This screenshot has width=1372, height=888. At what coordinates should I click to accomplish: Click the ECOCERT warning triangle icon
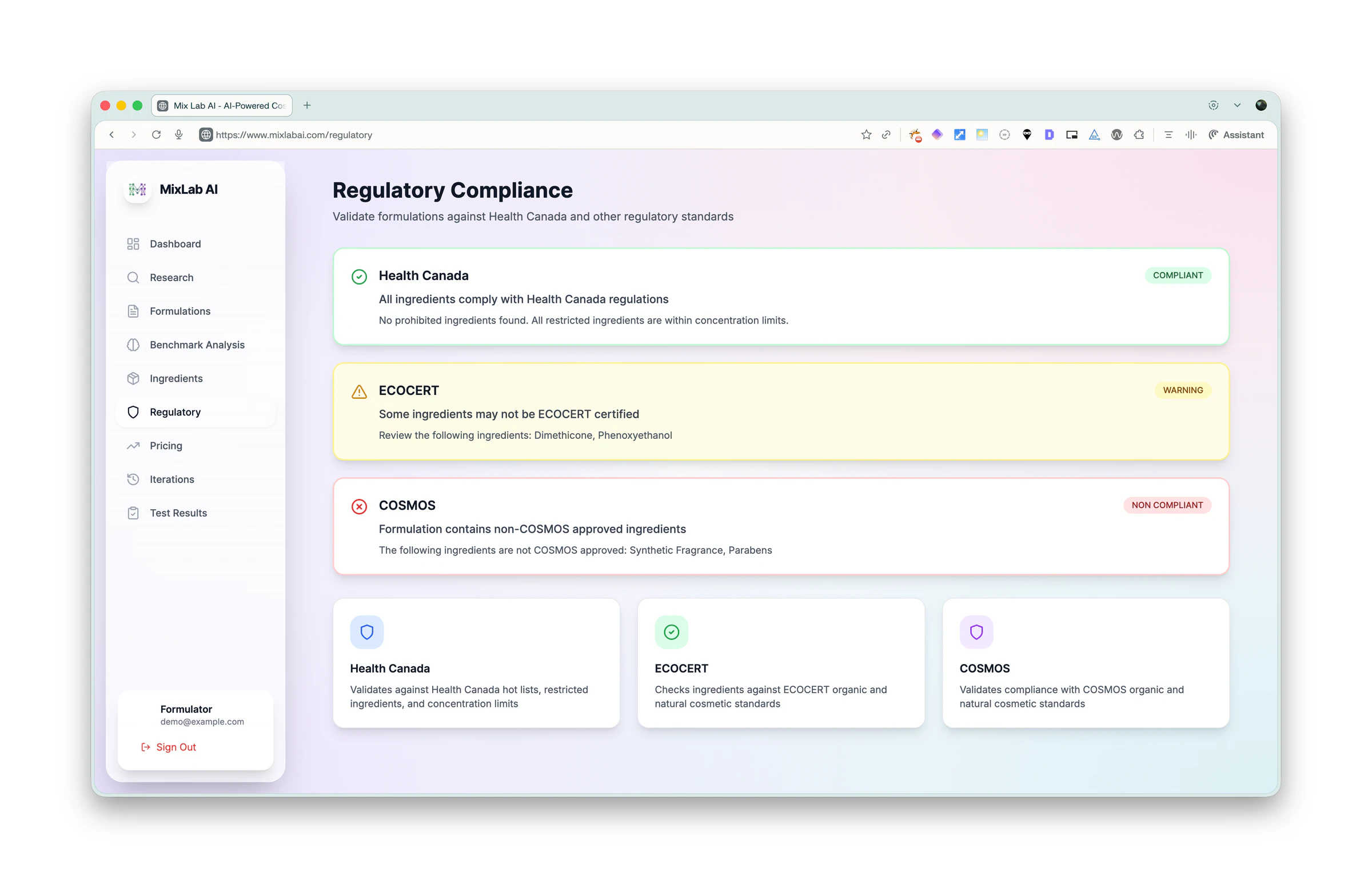(359, 392)
